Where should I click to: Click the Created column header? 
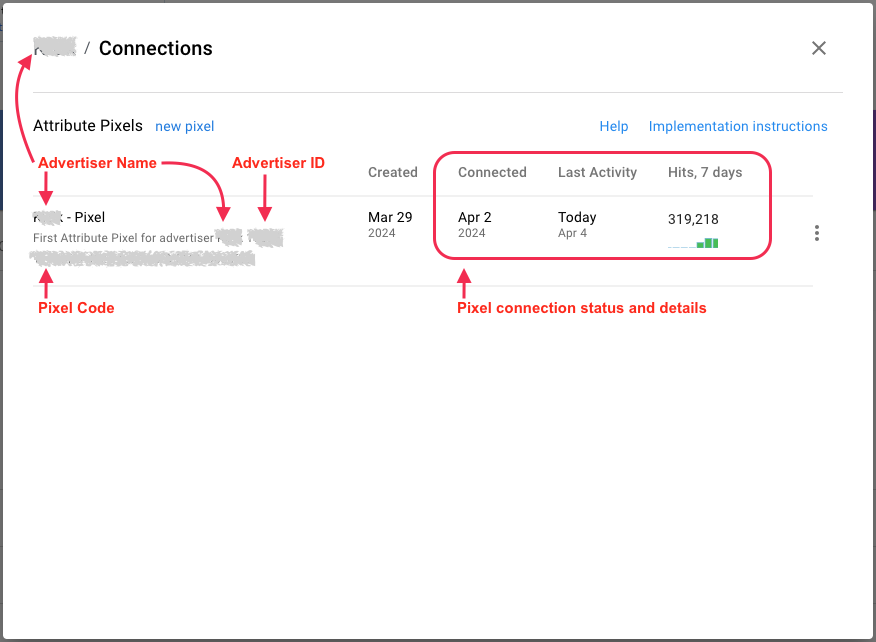click(392, 172)
